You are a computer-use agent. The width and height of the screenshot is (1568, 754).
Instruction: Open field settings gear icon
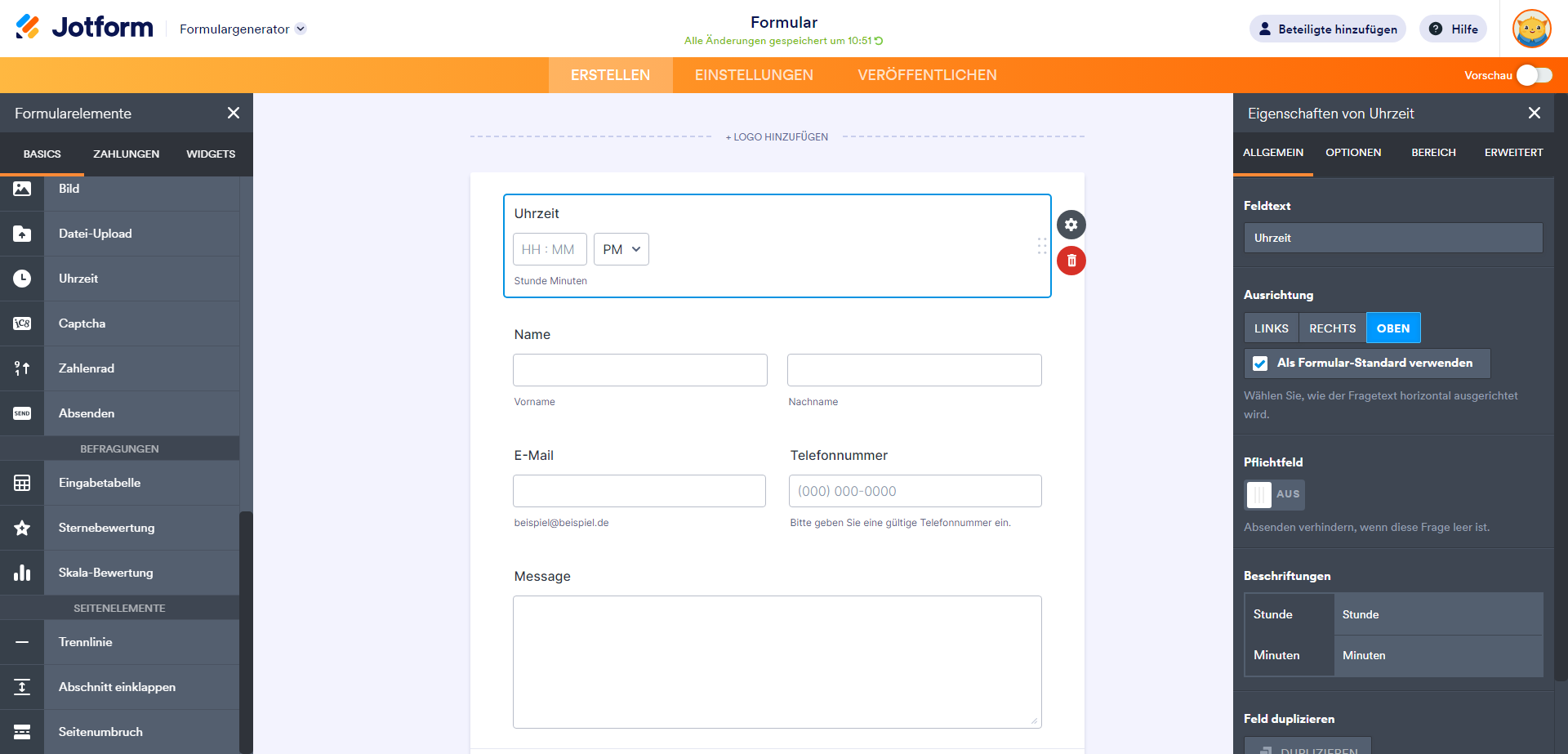coord(1071,225)
